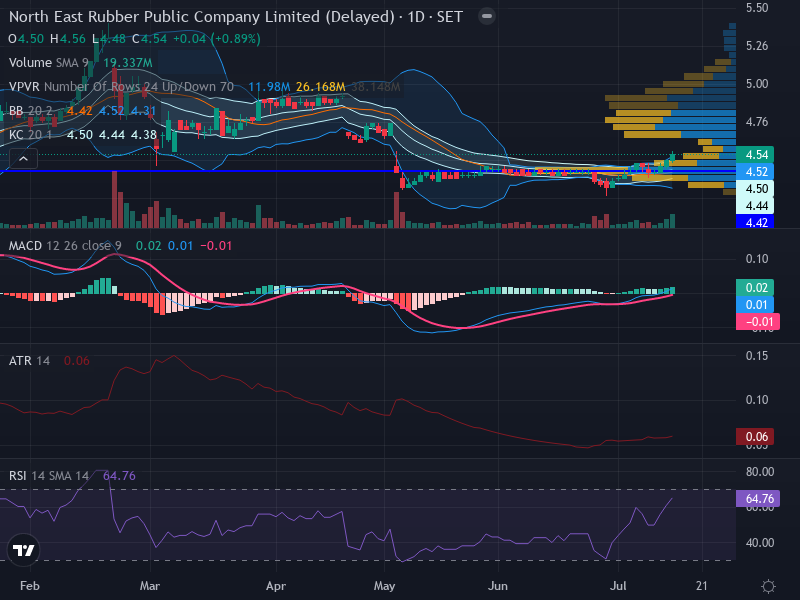
Task: Click the 5.26 price scale label
Action: point(757,46)
